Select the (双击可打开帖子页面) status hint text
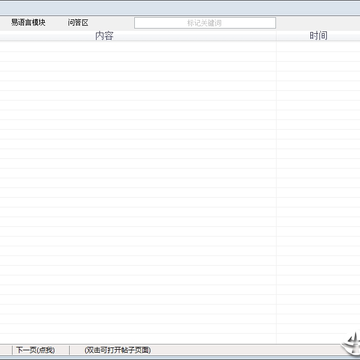The width and height of the screenshot is (360, 360). [118, 350]
